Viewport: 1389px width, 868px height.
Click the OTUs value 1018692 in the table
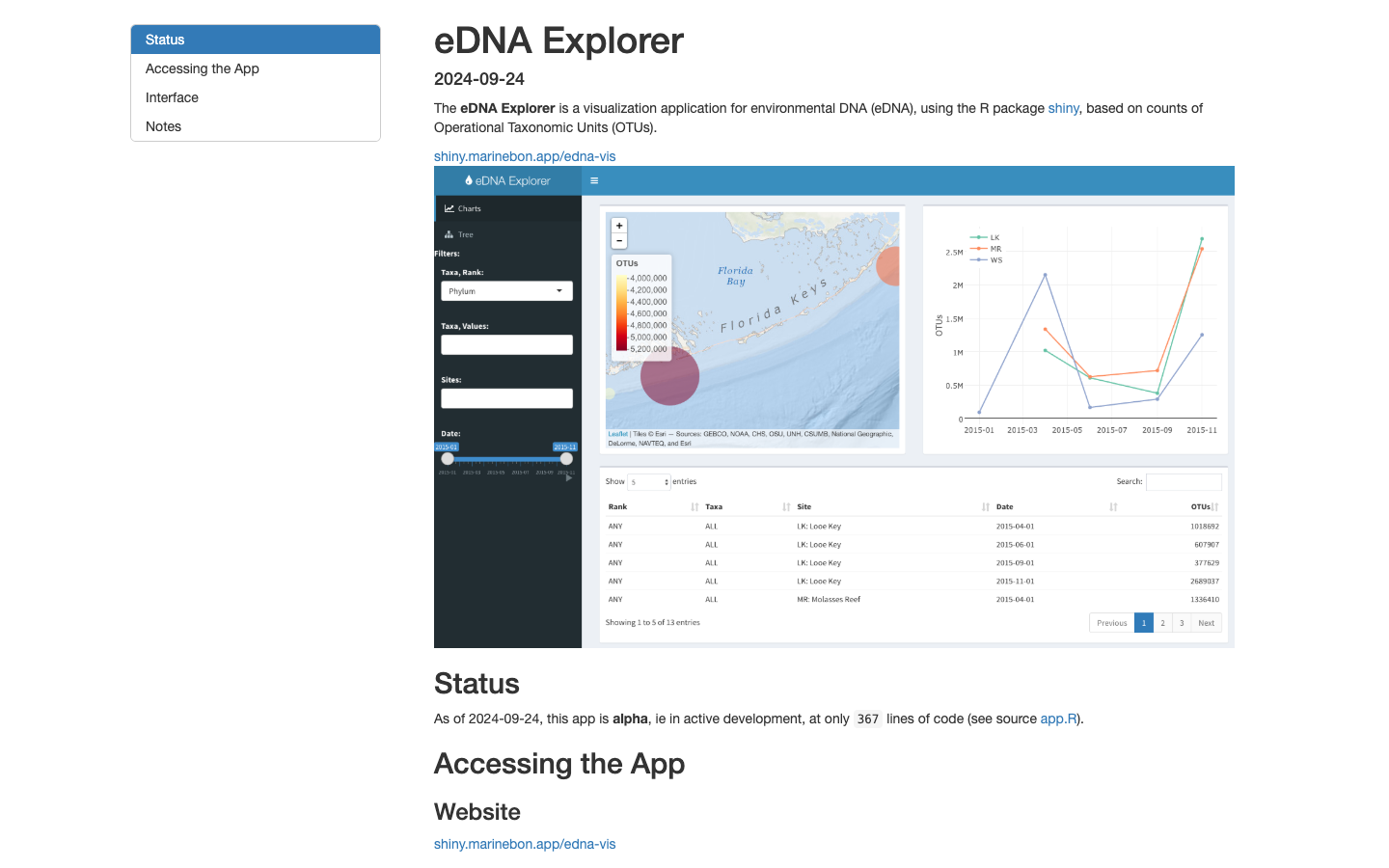point(1205,527)
